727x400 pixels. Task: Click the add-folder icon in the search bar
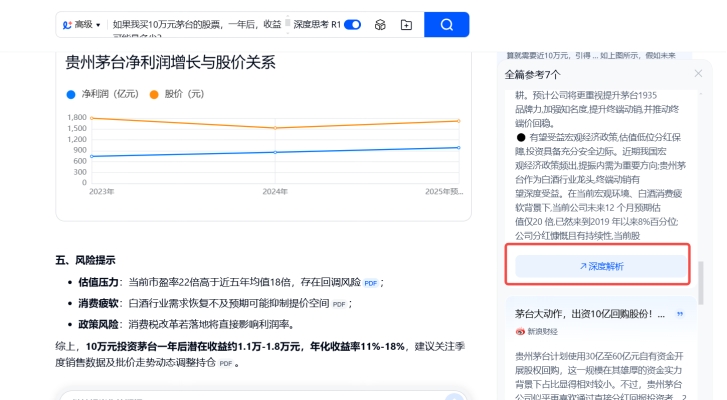pos(406,24)
